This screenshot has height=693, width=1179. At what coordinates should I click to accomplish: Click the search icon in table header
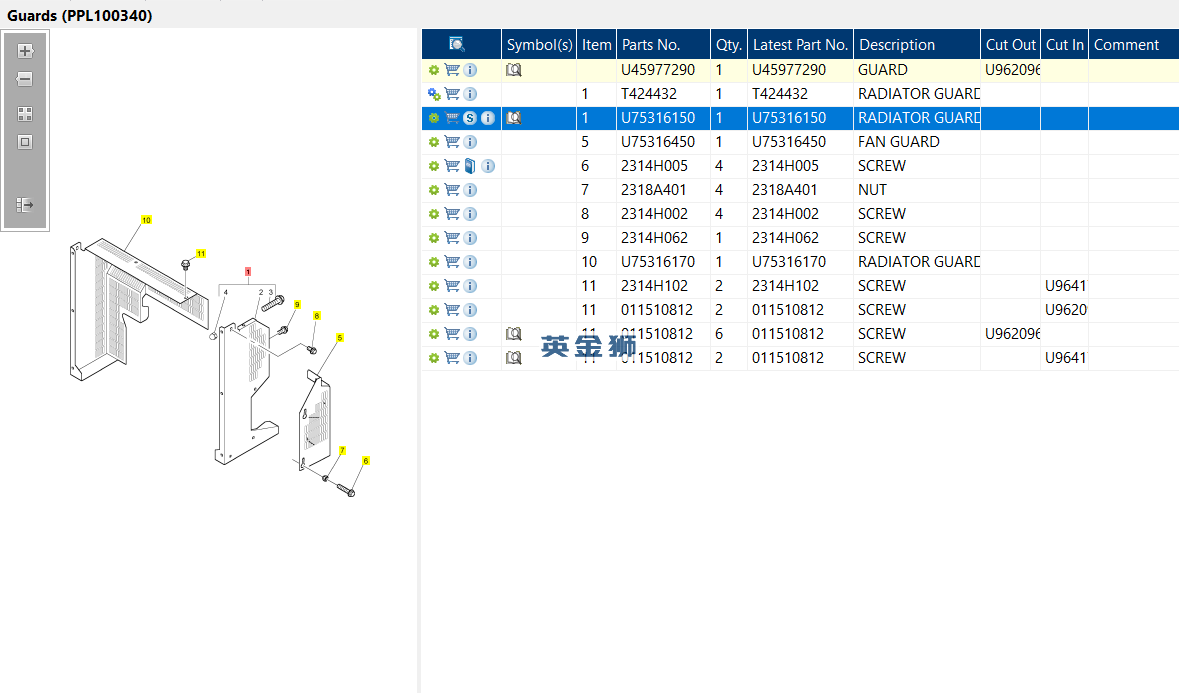(x=457, y=44)
